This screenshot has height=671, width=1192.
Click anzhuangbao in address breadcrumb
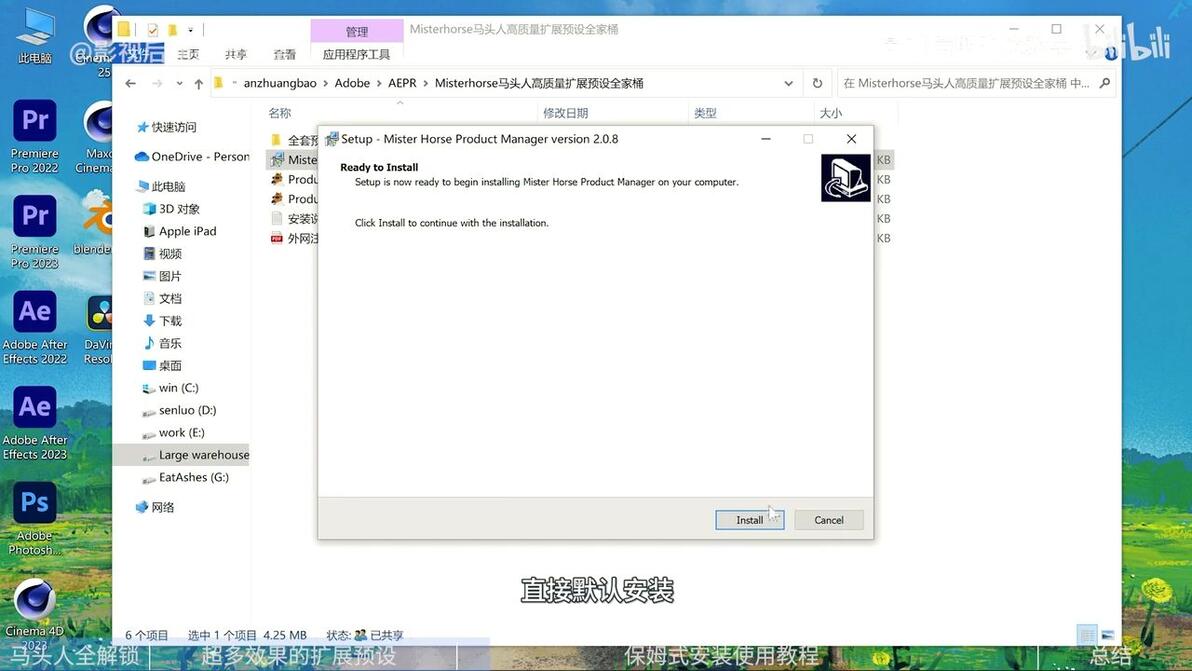coord(280,83)
